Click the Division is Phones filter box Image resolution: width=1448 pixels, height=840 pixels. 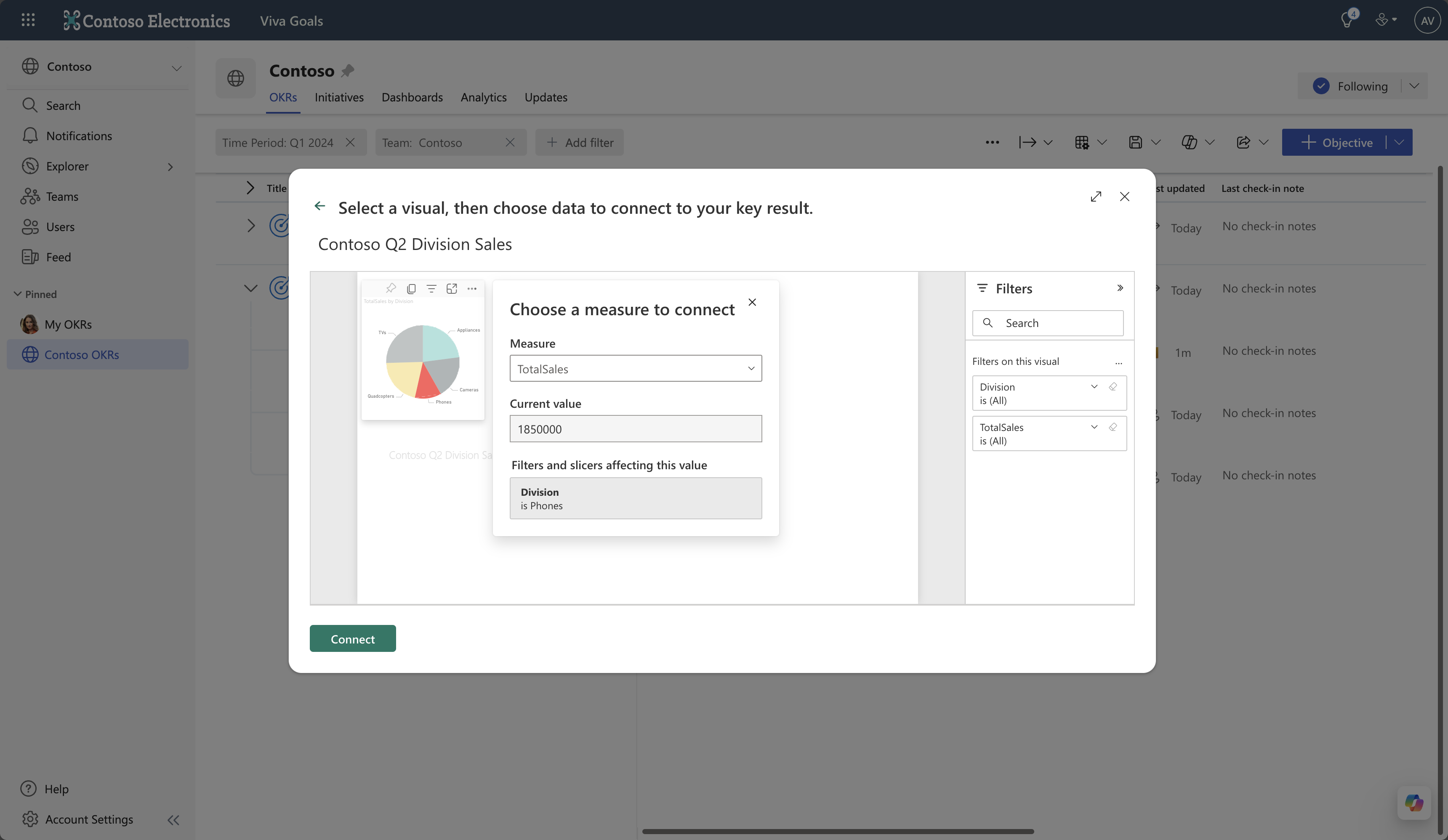636,498
